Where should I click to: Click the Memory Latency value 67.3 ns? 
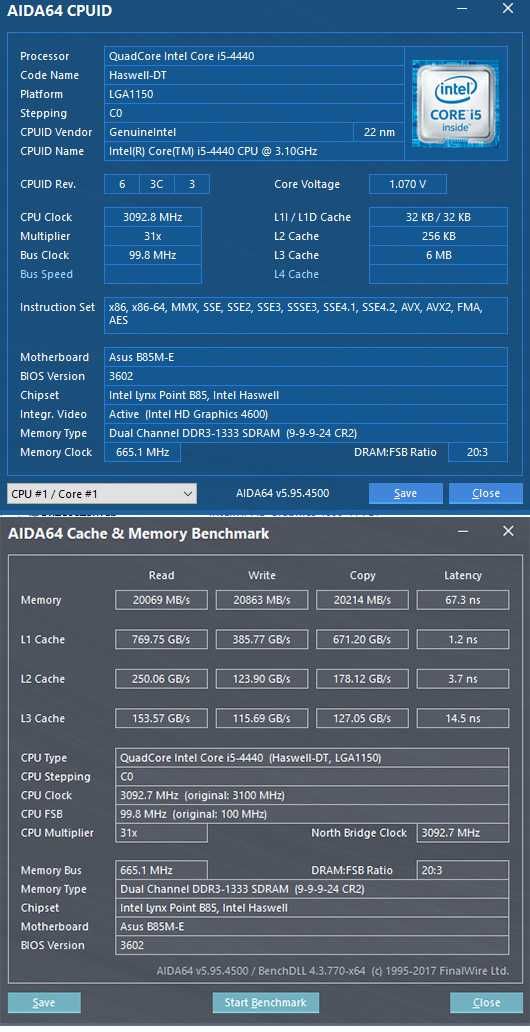pos(463,600)
